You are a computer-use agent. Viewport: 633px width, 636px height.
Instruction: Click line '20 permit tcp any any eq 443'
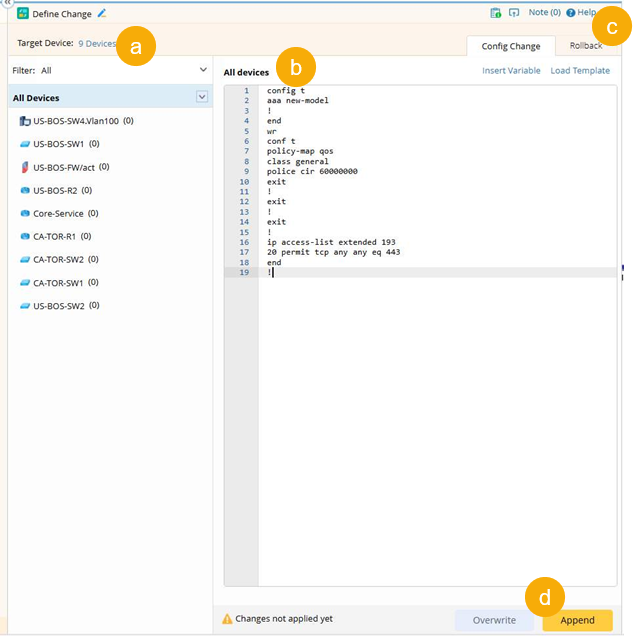pyautogui.click(x=333, y=252)
